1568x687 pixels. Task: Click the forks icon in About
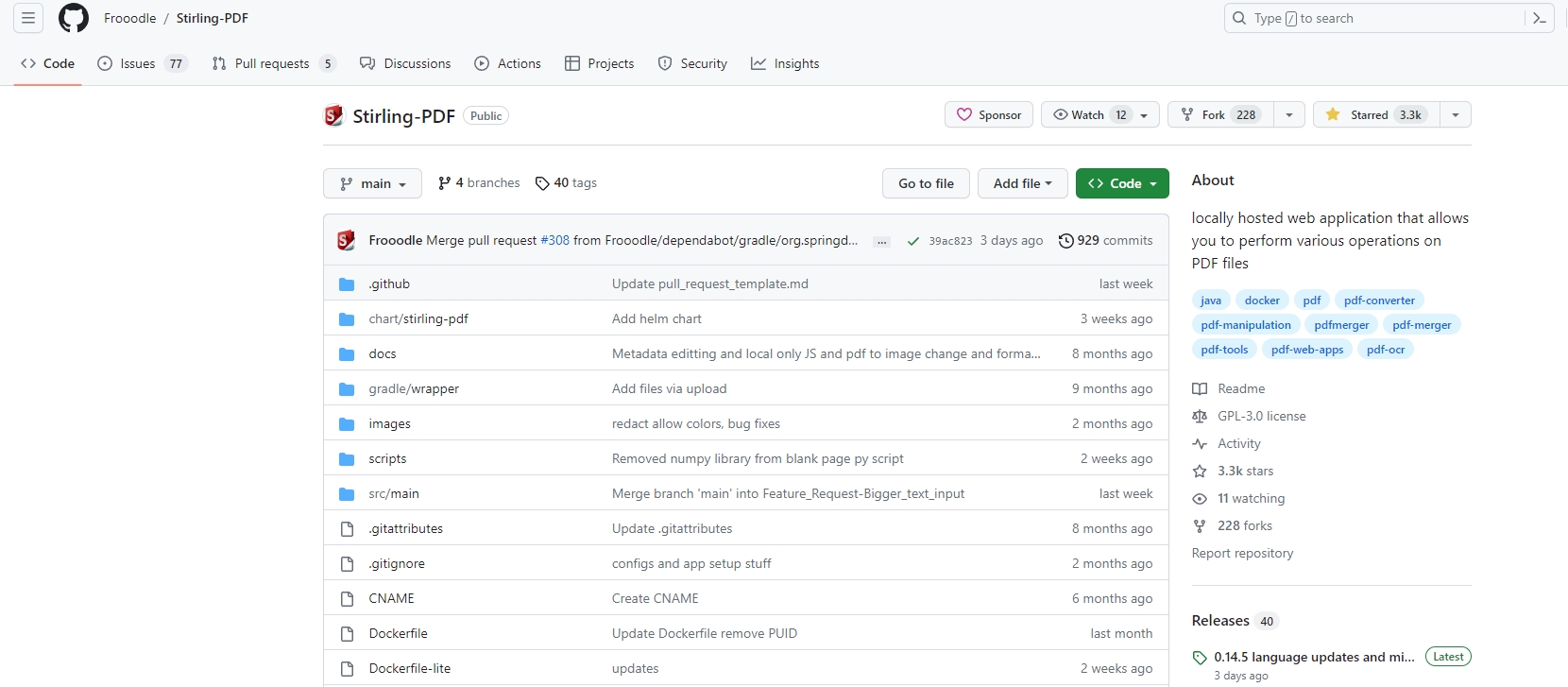point(1200,526)
